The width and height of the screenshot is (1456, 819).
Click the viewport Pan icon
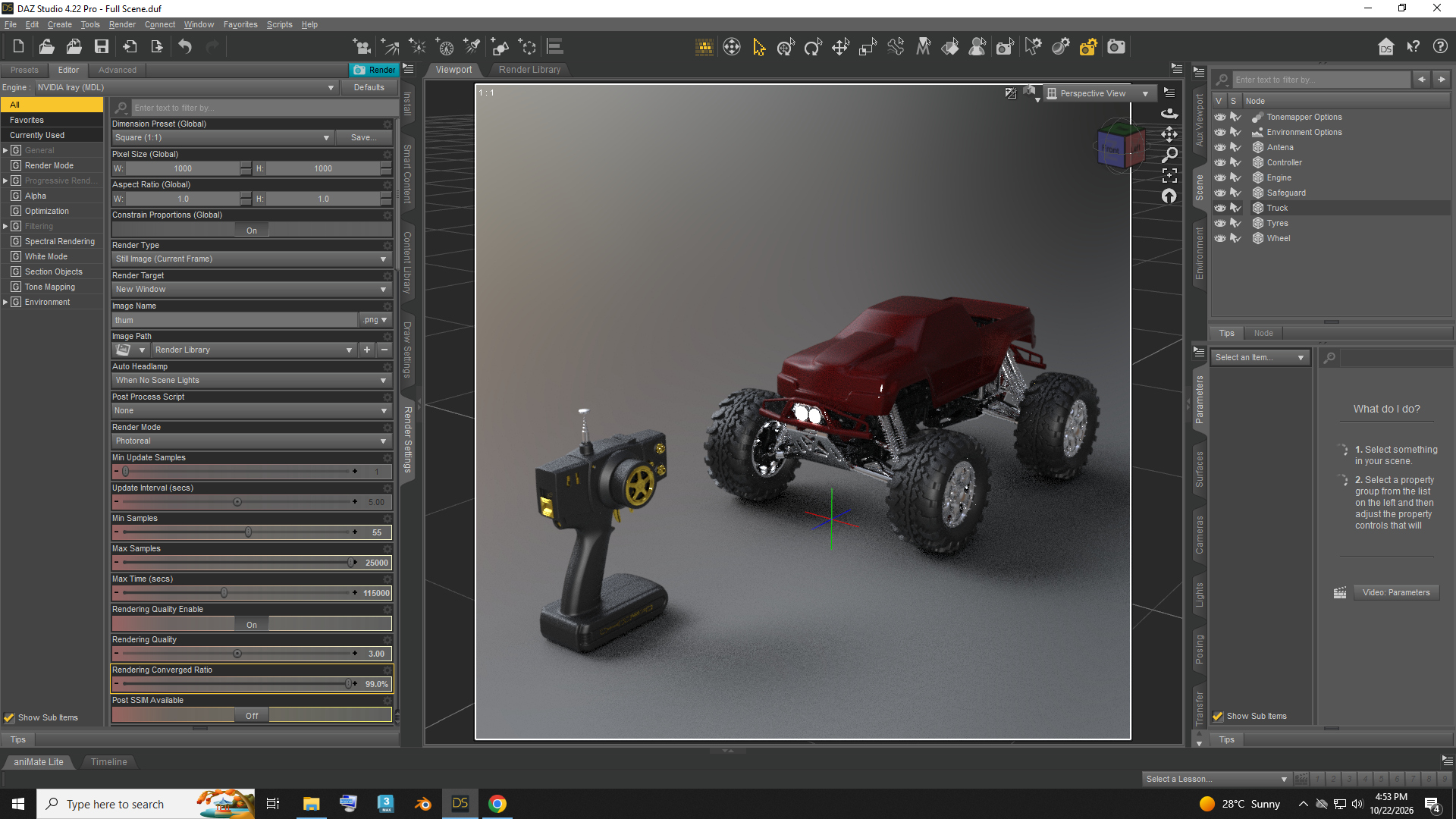click(x=1169, y=134)
